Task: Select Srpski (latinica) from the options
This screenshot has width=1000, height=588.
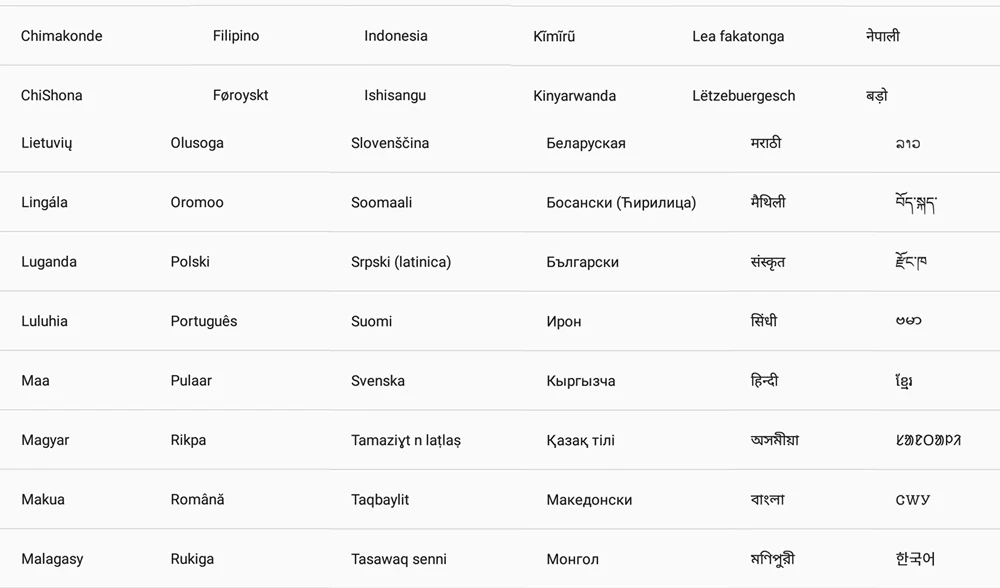Action: tap(399, 261)
